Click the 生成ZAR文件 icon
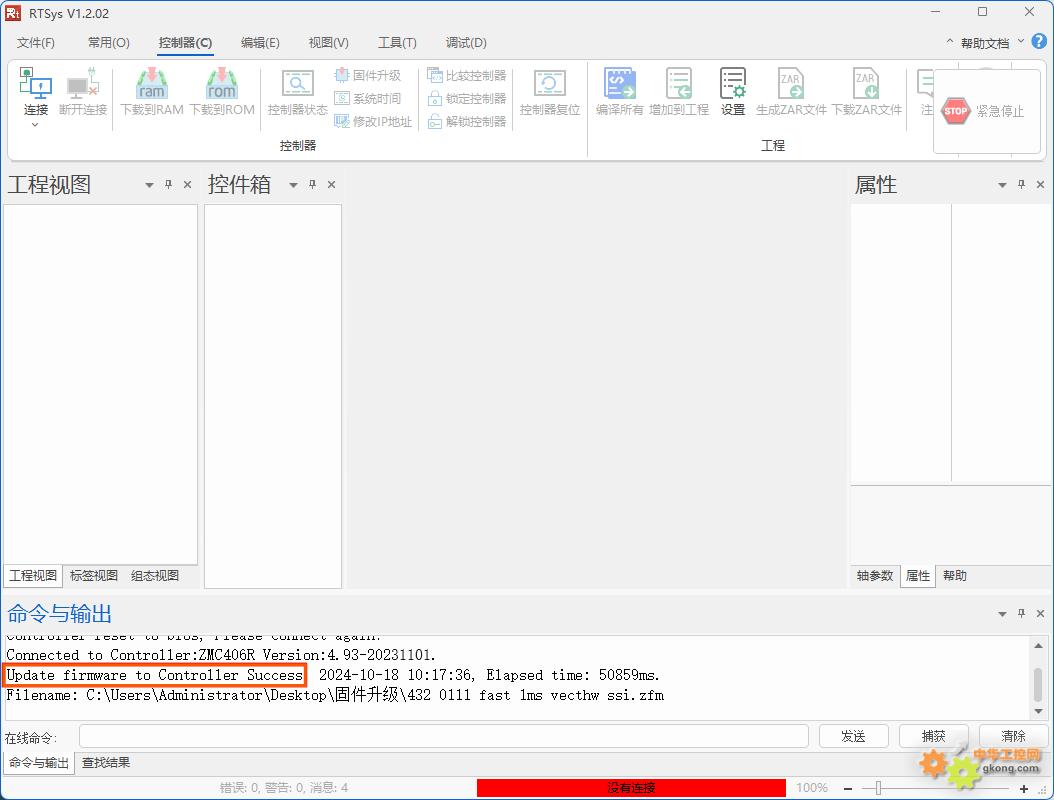Viewport: 1054px width, 800px height. tap(790, 83)
